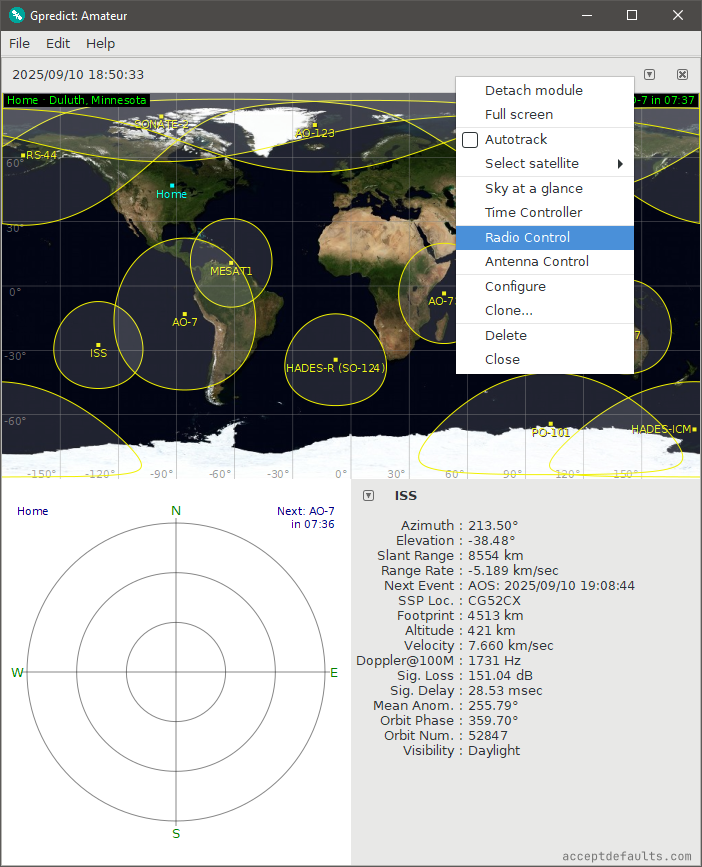The image size is (702, 867).
Task: Open the ISS satellite selector dropdown
Action: (x=369, y=495)
